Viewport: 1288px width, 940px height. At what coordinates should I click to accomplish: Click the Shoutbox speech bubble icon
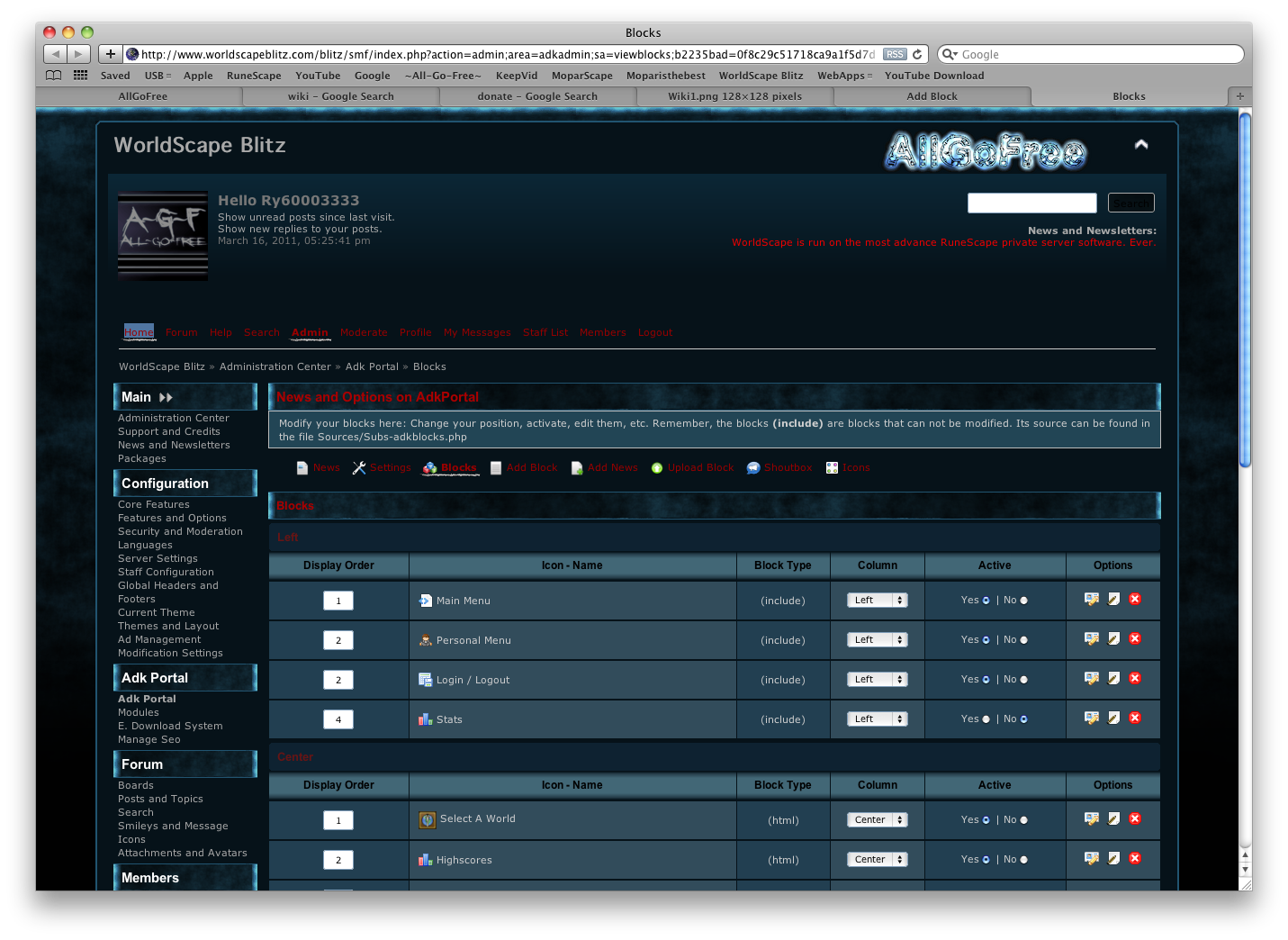[753, 468]
